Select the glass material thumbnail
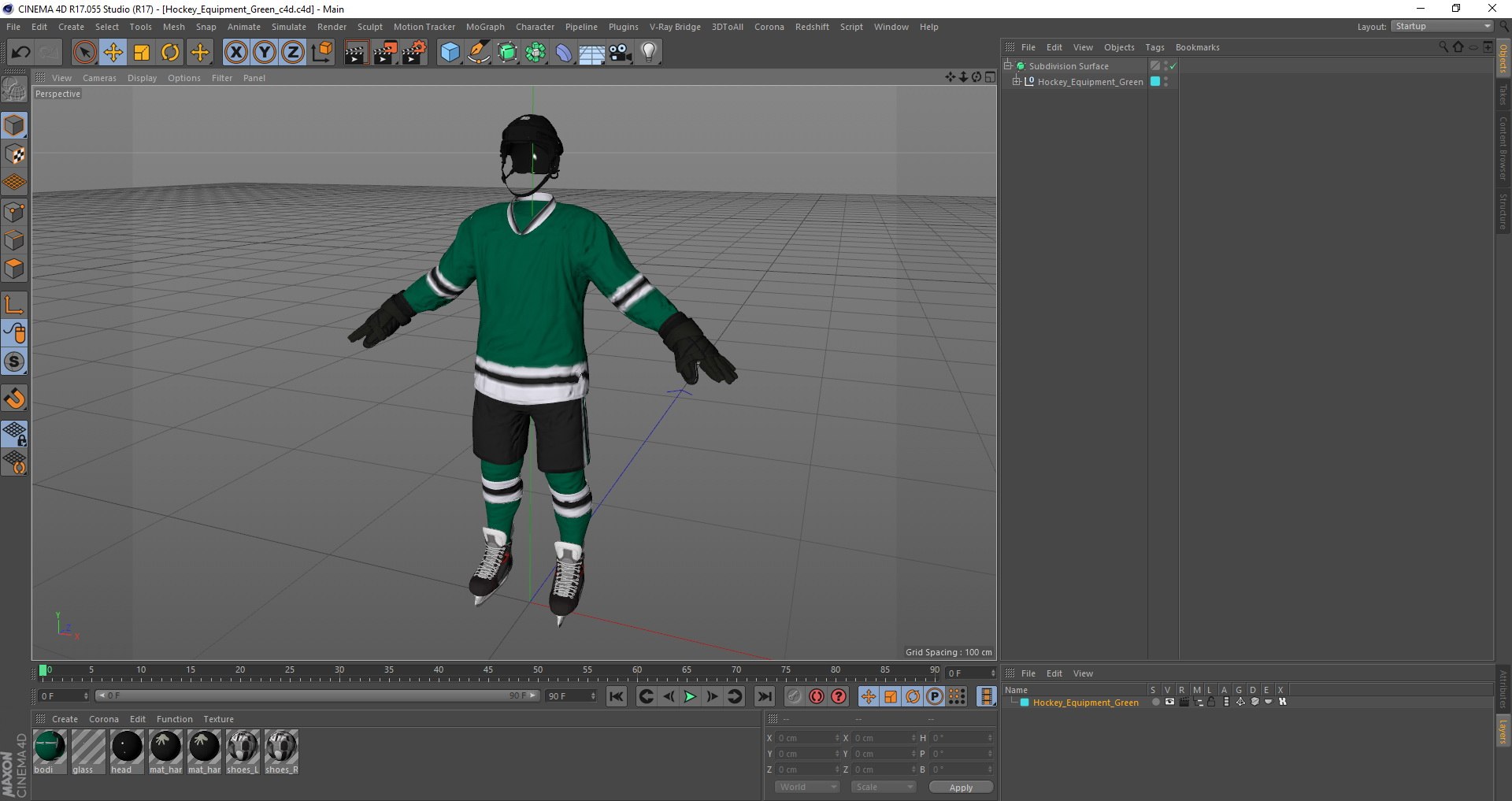Screen dimensions: 1512x801 (x=88, y=751)
